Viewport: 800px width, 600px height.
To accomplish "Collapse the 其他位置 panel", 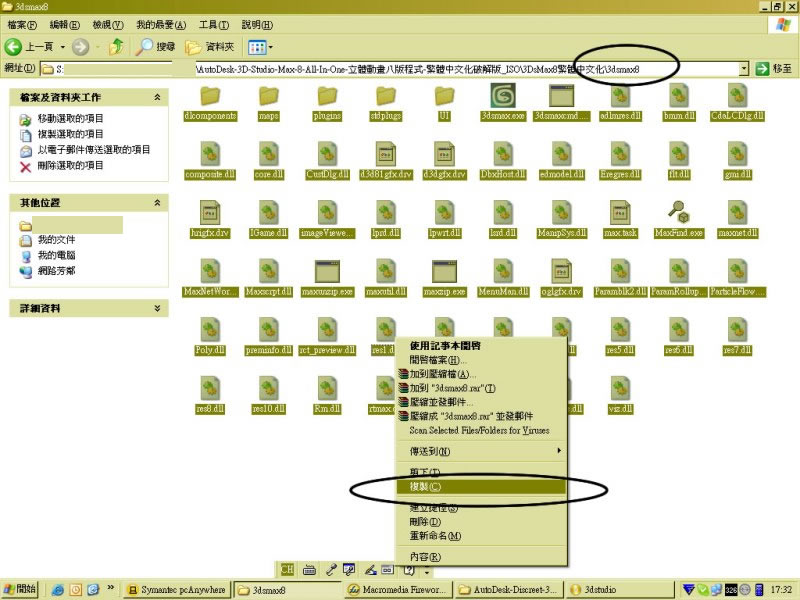I will click(157, 203).
